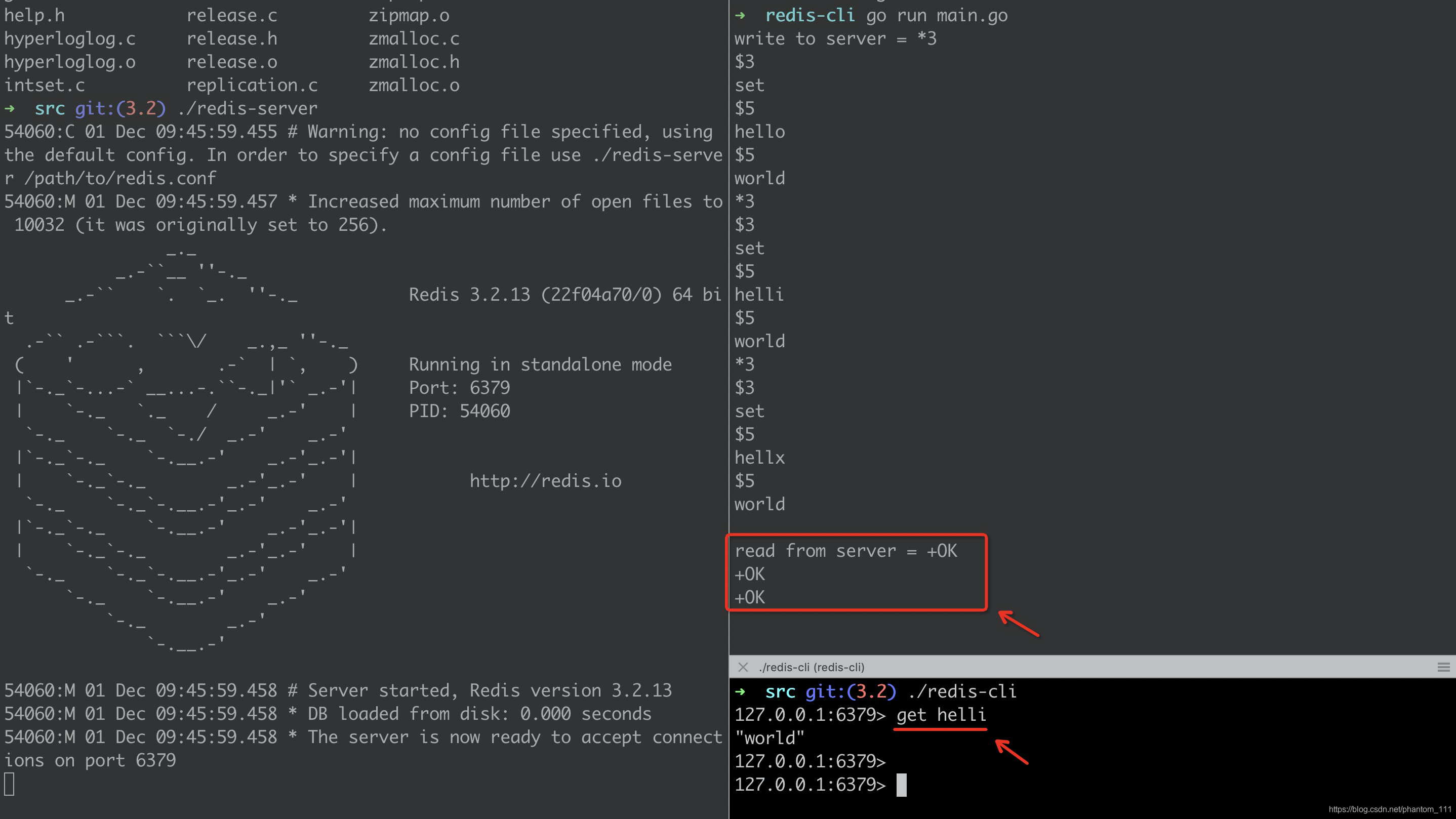This screenshot has height=819, width=1456.
Task: Close the ./redis-cli pane with X icon
Action: [743, 667]
